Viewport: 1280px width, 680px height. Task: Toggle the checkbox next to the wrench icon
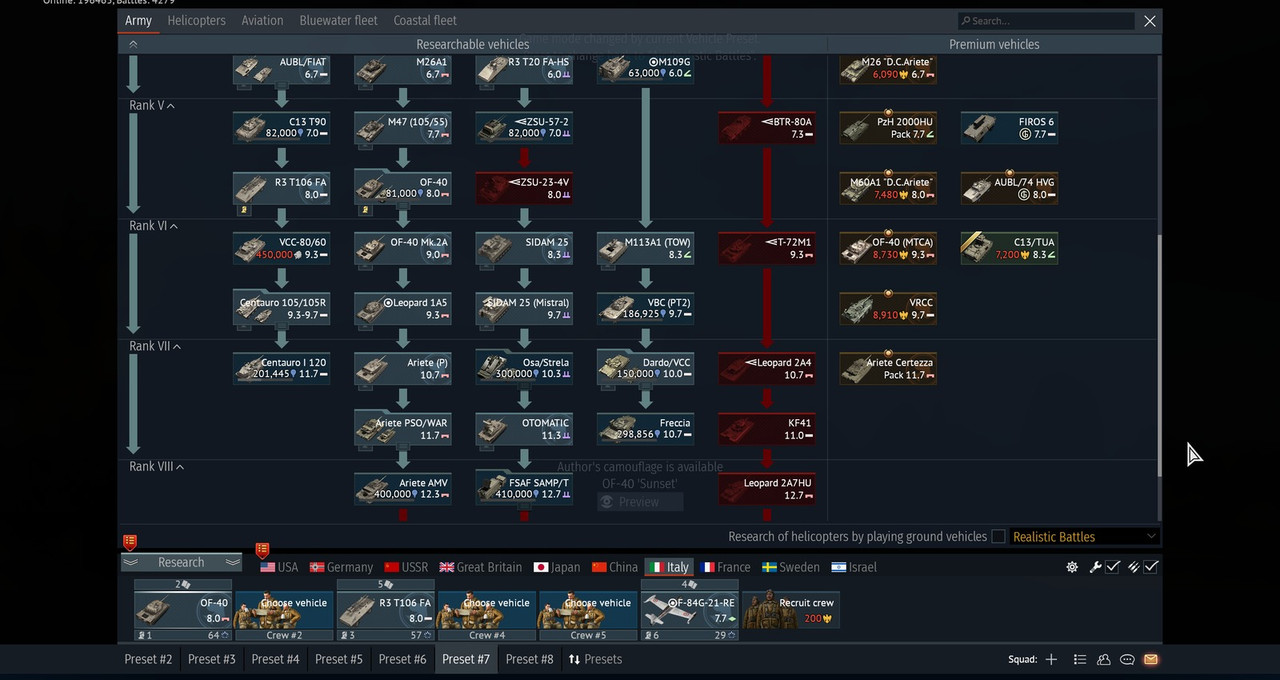tap(1113, 567)
